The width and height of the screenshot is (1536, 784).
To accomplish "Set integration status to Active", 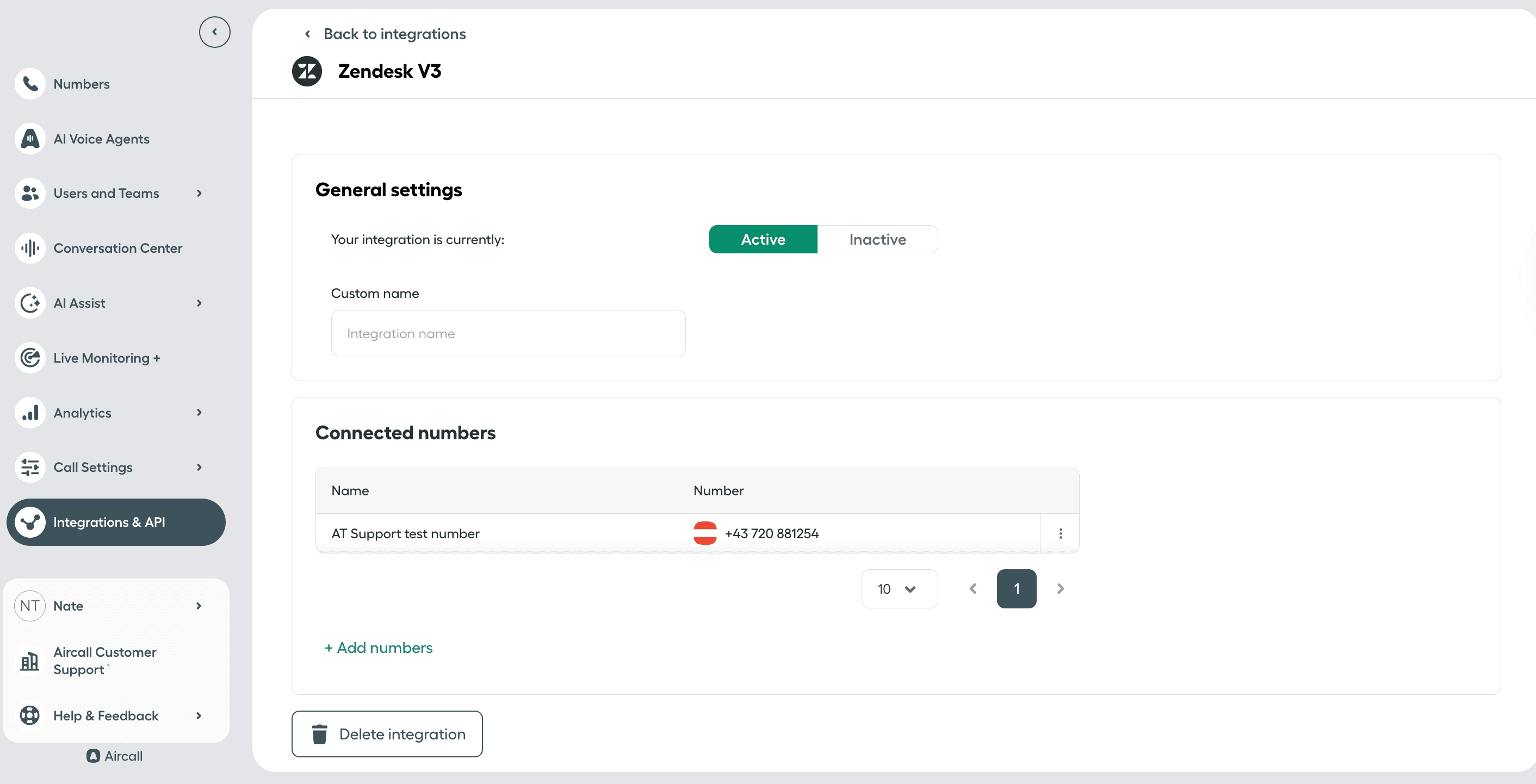I will pos(763,240).
